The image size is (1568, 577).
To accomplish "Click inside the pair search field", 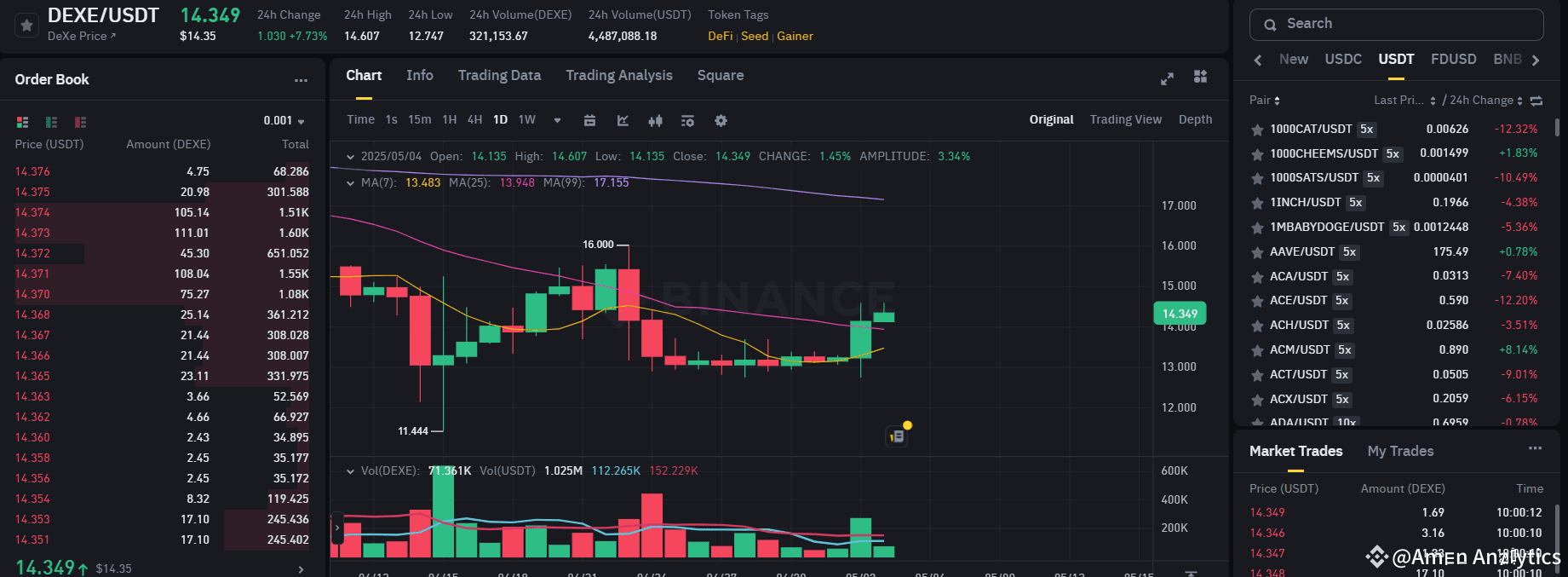I will click(1396, 25).
